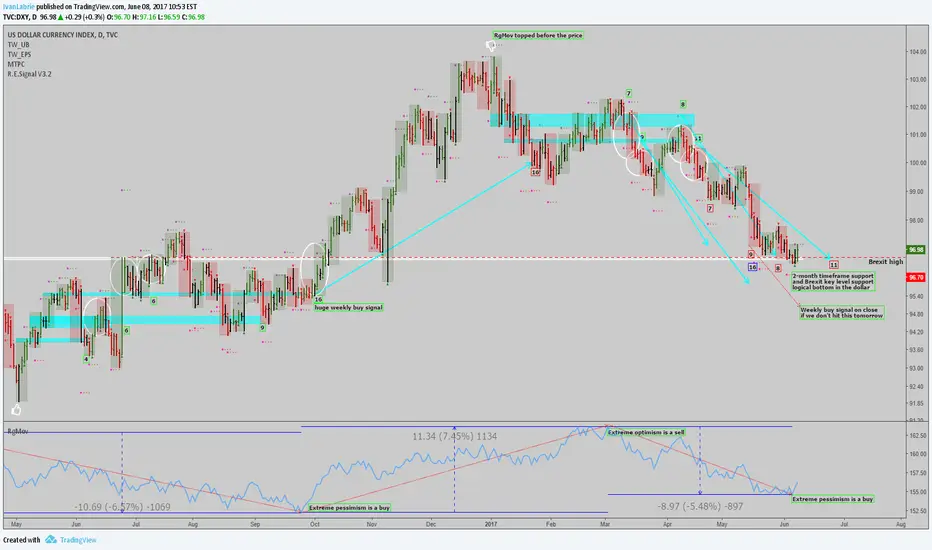Image resolution: width=932 pixels, height=550 pixels.
Task: Click the 'Nov' label on the time axis
Action: click(371, 524)
